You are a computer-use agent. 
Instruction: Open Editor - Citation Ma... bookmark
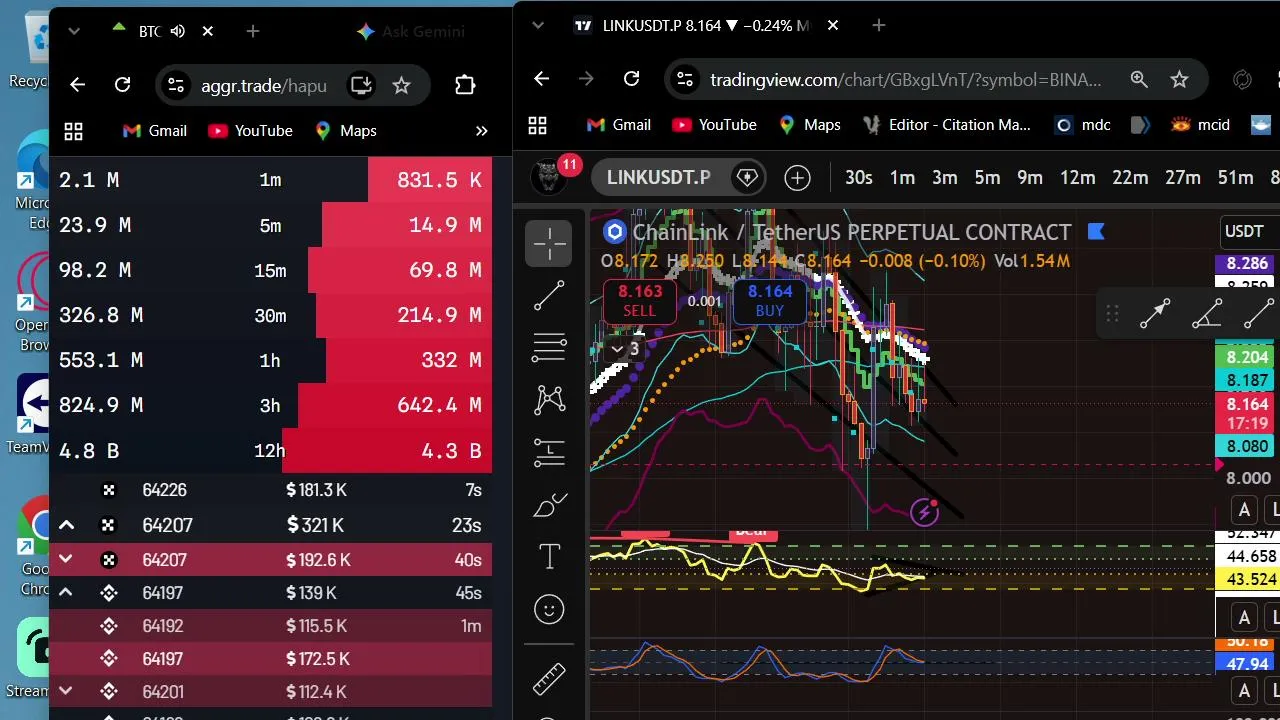[946, 125]
